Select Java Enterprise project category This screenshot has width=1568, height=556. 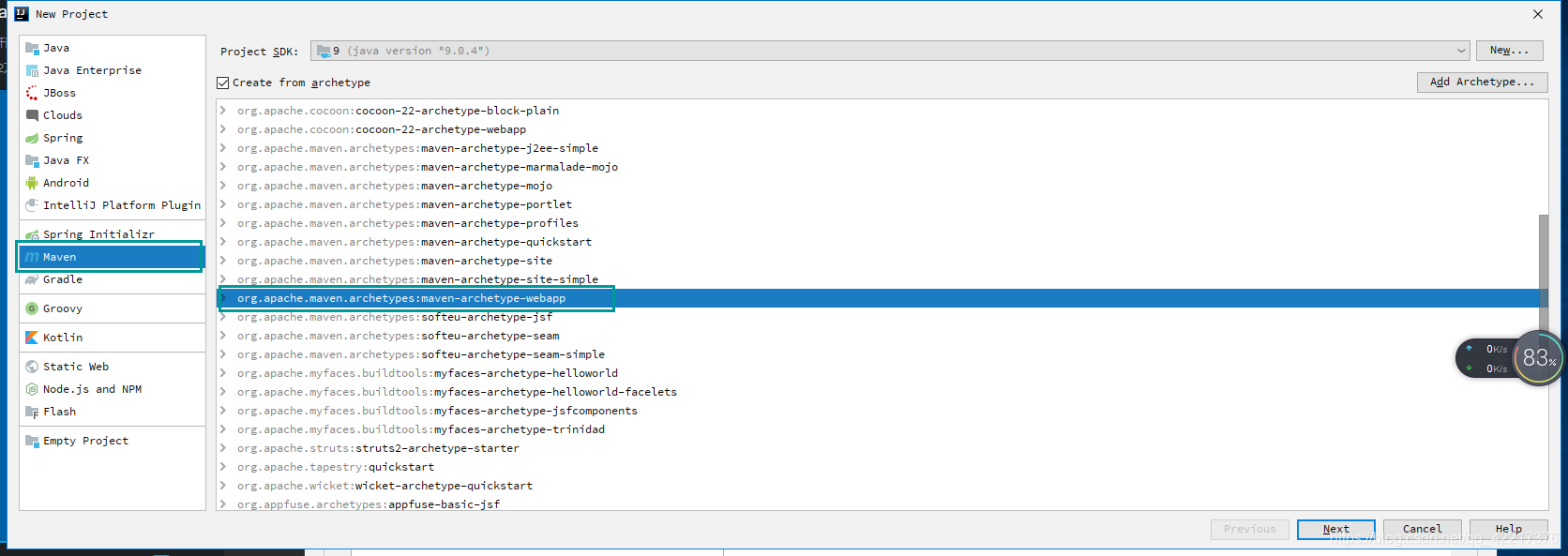click(113, 70)
